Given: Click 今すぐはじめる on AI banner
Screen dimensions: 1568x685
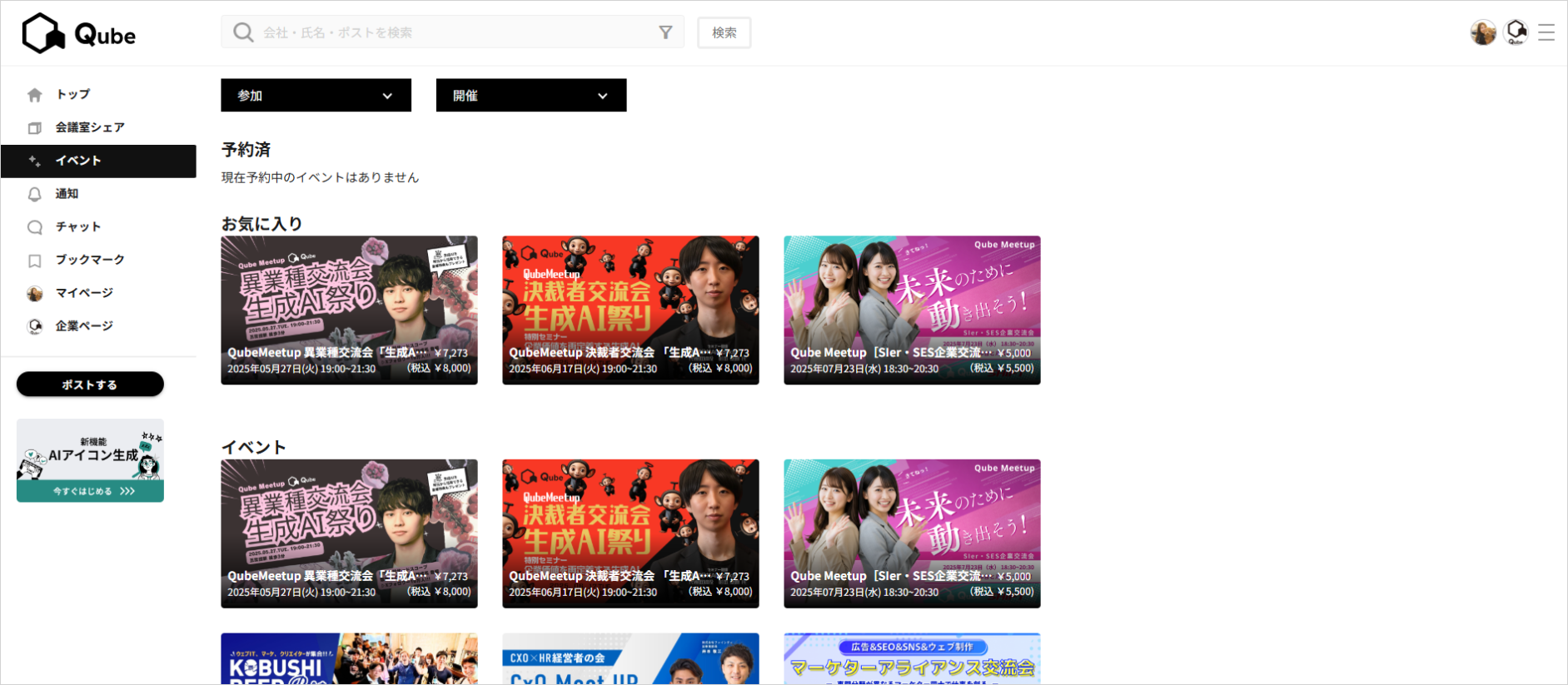Looking at the screenshot, I should point(90,491).
